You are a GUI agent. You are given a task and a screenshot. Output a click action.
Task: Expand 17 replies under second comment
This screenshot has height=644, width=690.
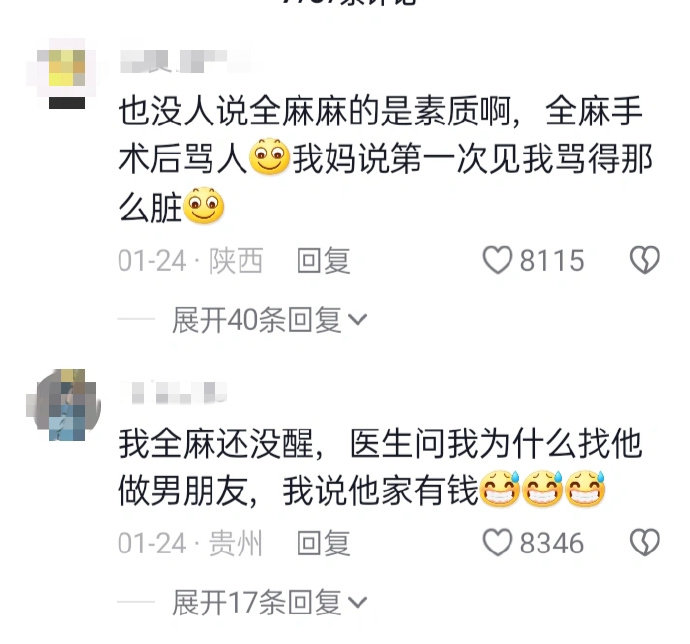pyautogui.click(x=269, y=603)
